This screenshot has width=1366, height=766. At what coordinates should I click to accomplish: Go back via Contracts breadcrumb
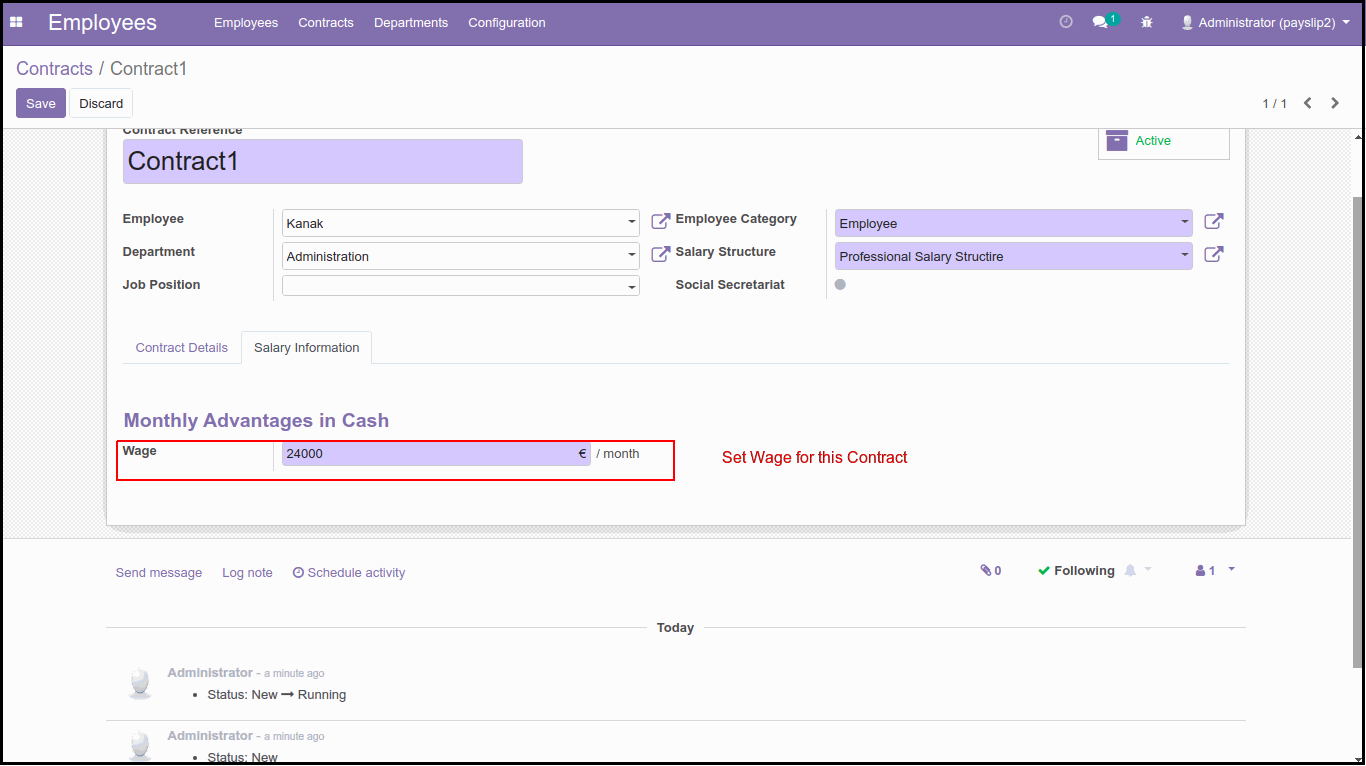pyautogui.click(x=54, y=68)
